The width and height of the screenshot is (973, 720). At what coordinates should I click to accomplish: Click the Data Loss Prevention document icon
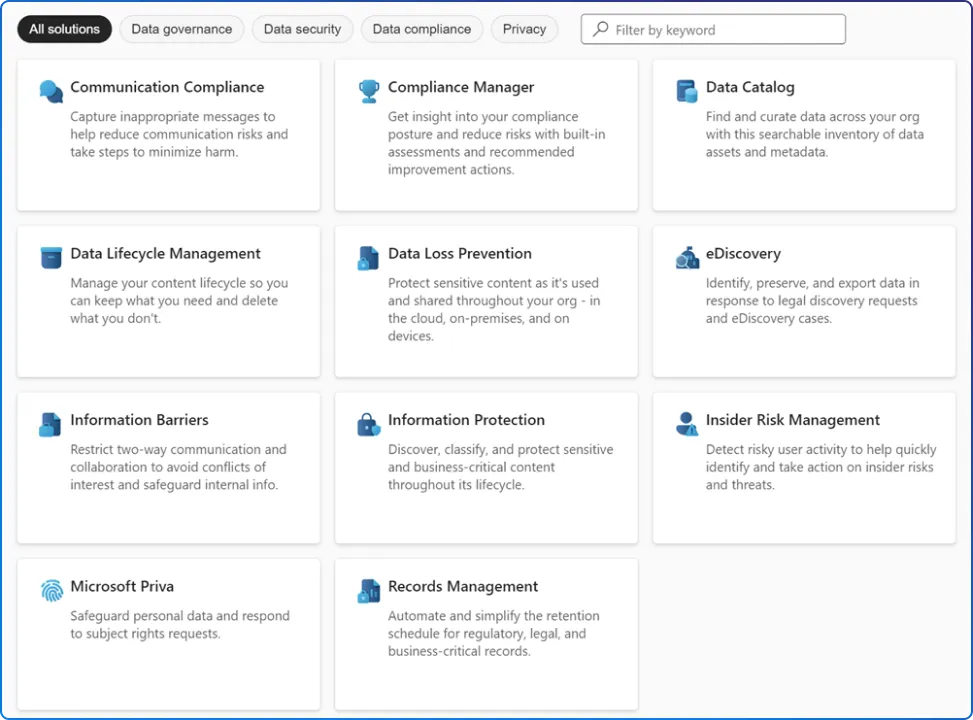coord(368,258)
